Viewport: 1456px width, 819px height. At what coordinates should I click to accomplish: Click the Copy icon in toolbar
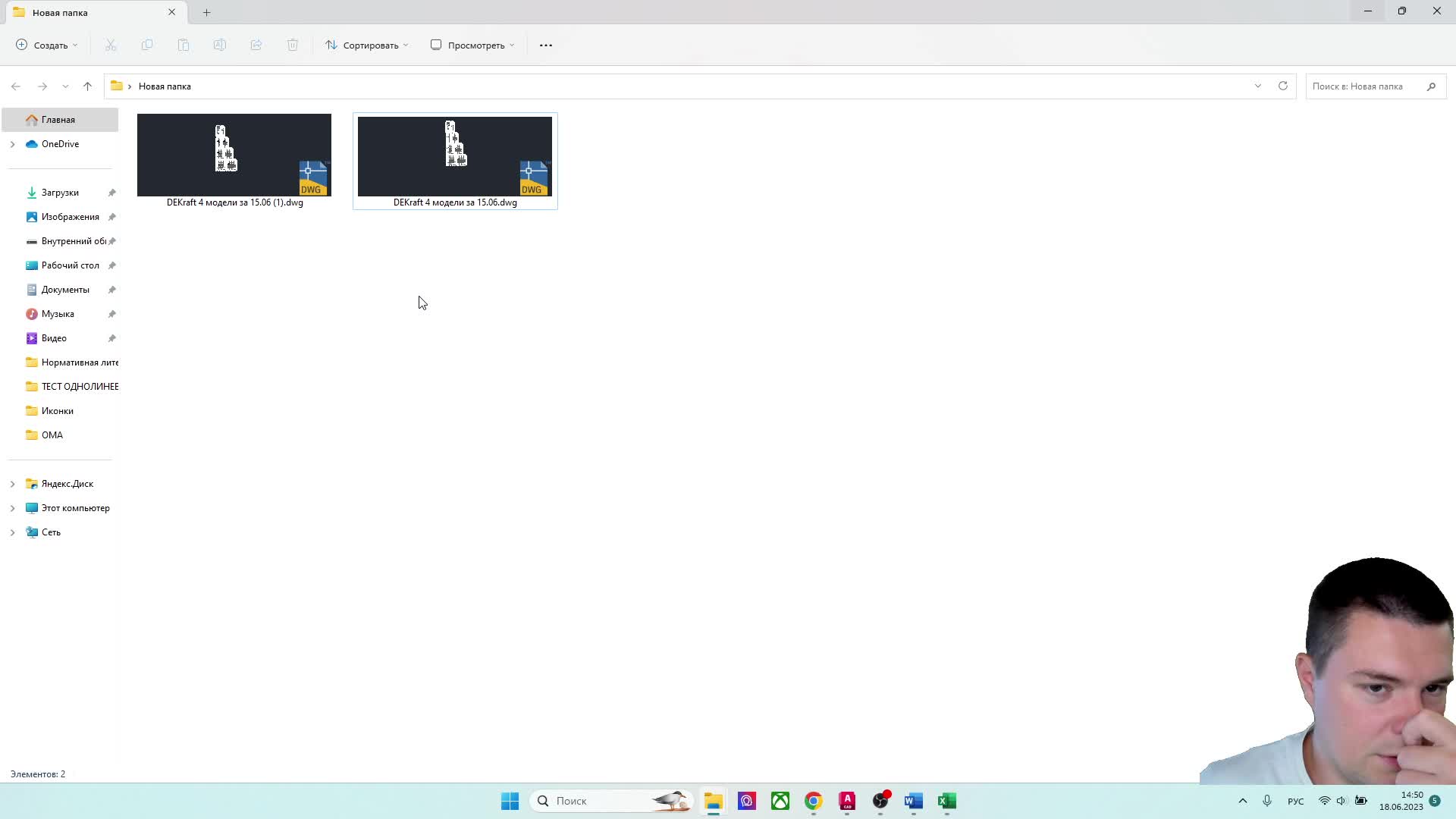pyautogui.click(x=147, y=45)
